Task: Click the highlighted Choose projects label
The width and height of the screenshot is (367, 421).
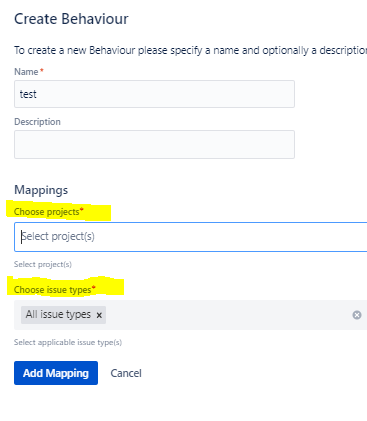Action: tap(47, 212)
